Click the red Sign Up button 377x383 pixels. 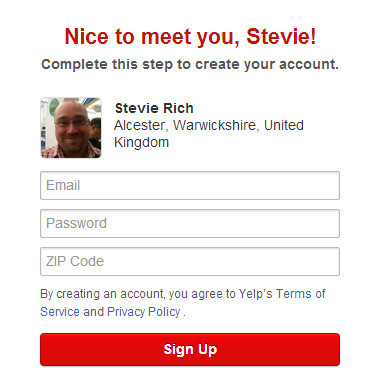click(190, 349)
